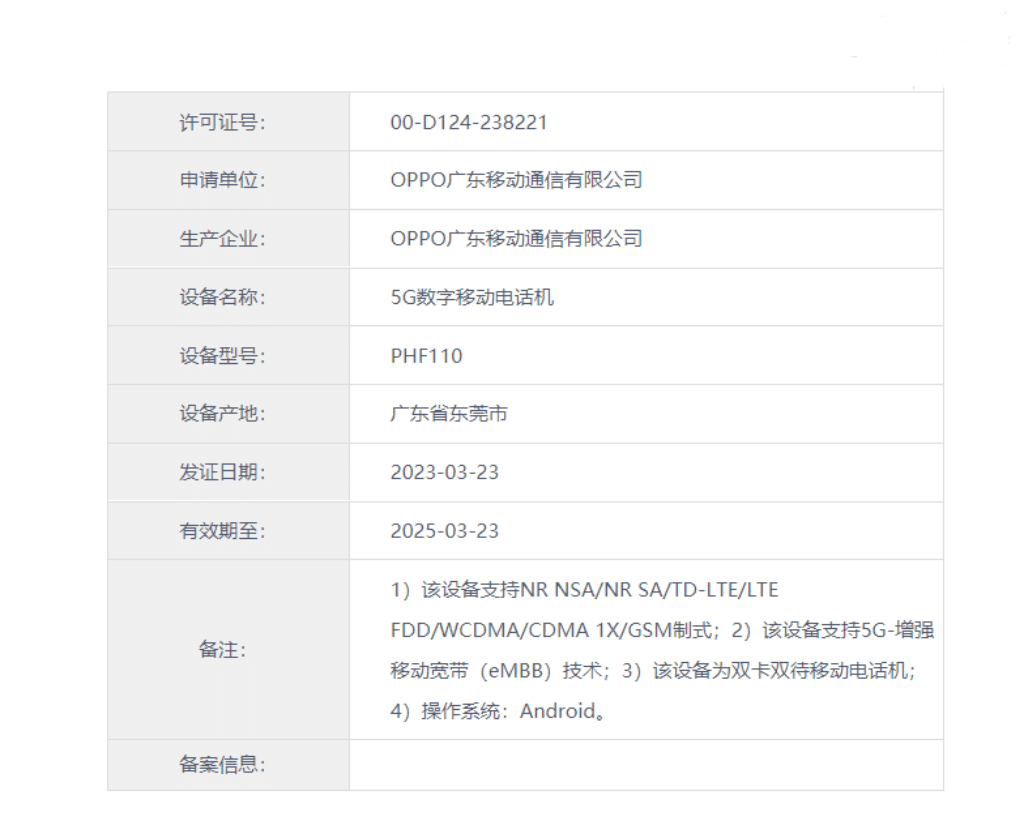1024x825 pixels.
Task: Select the OPPO company name in 生产企业 row
Action: (515, 239)
